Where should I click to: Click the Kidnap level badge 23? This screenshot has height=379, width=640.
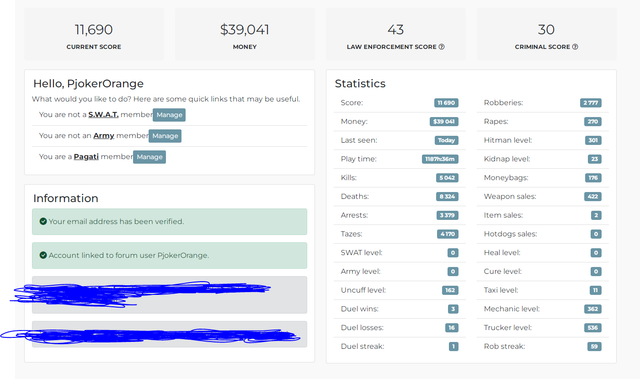pos(595,159)
